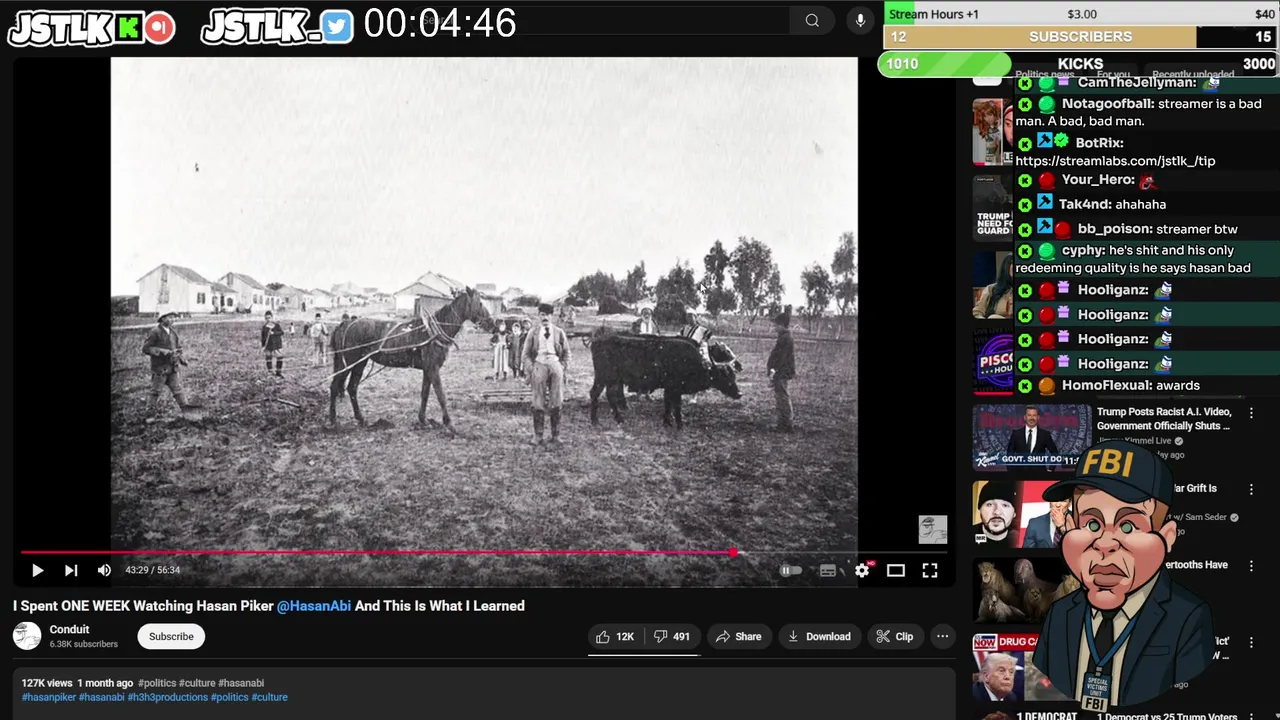Click the #h3h3productions hashtag
This screenshot has width=1280, height=720.
click(167, 697)
